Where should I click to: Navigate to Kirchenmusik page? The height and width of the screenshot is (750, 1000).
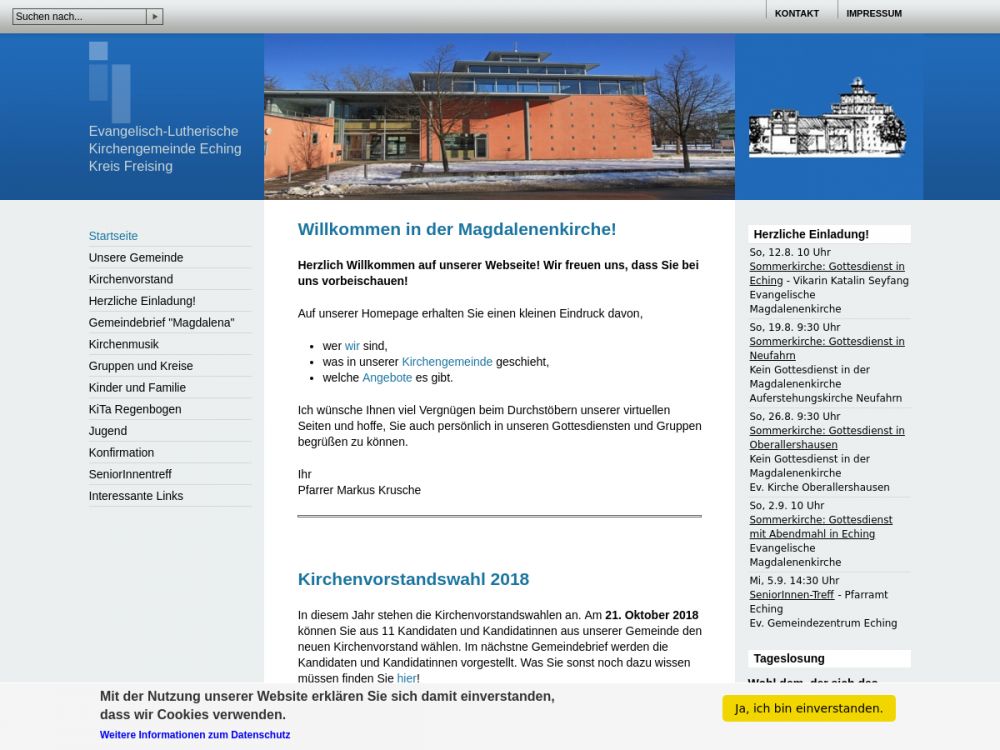click(124, 344)
